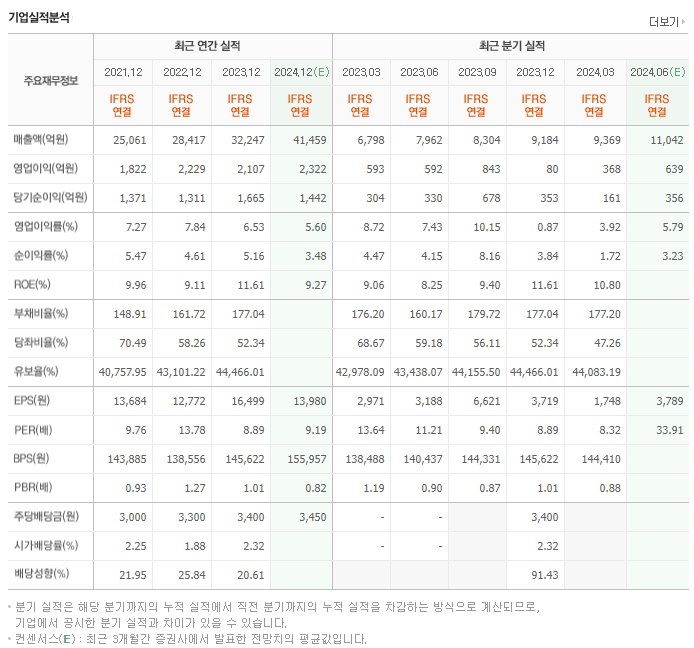Click sales value 28,417
The image size is (694, 648).
(189, 140)
